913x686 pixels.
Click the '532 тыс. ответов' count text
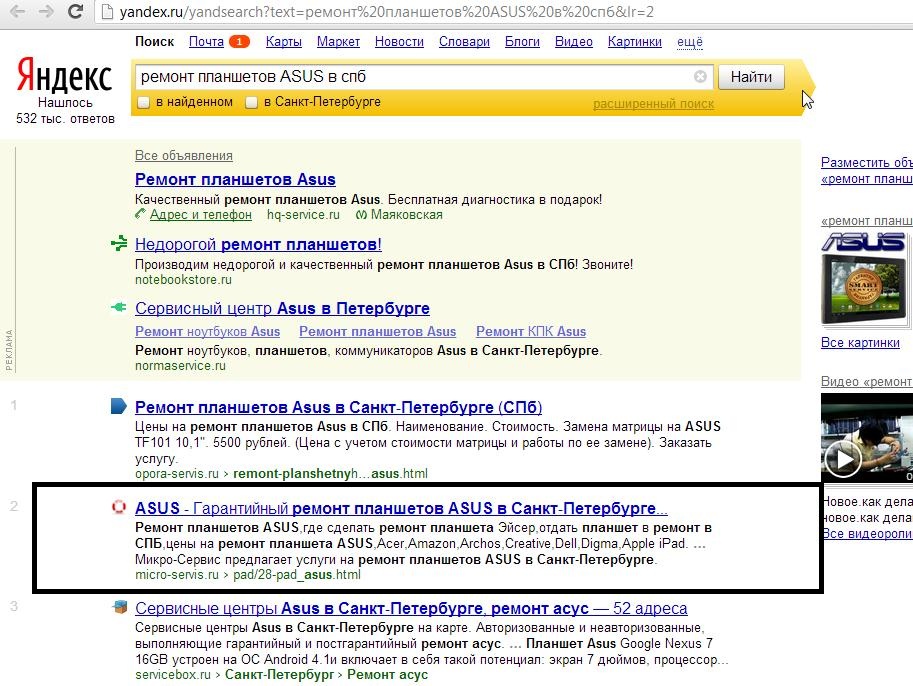tap(65, 119)
